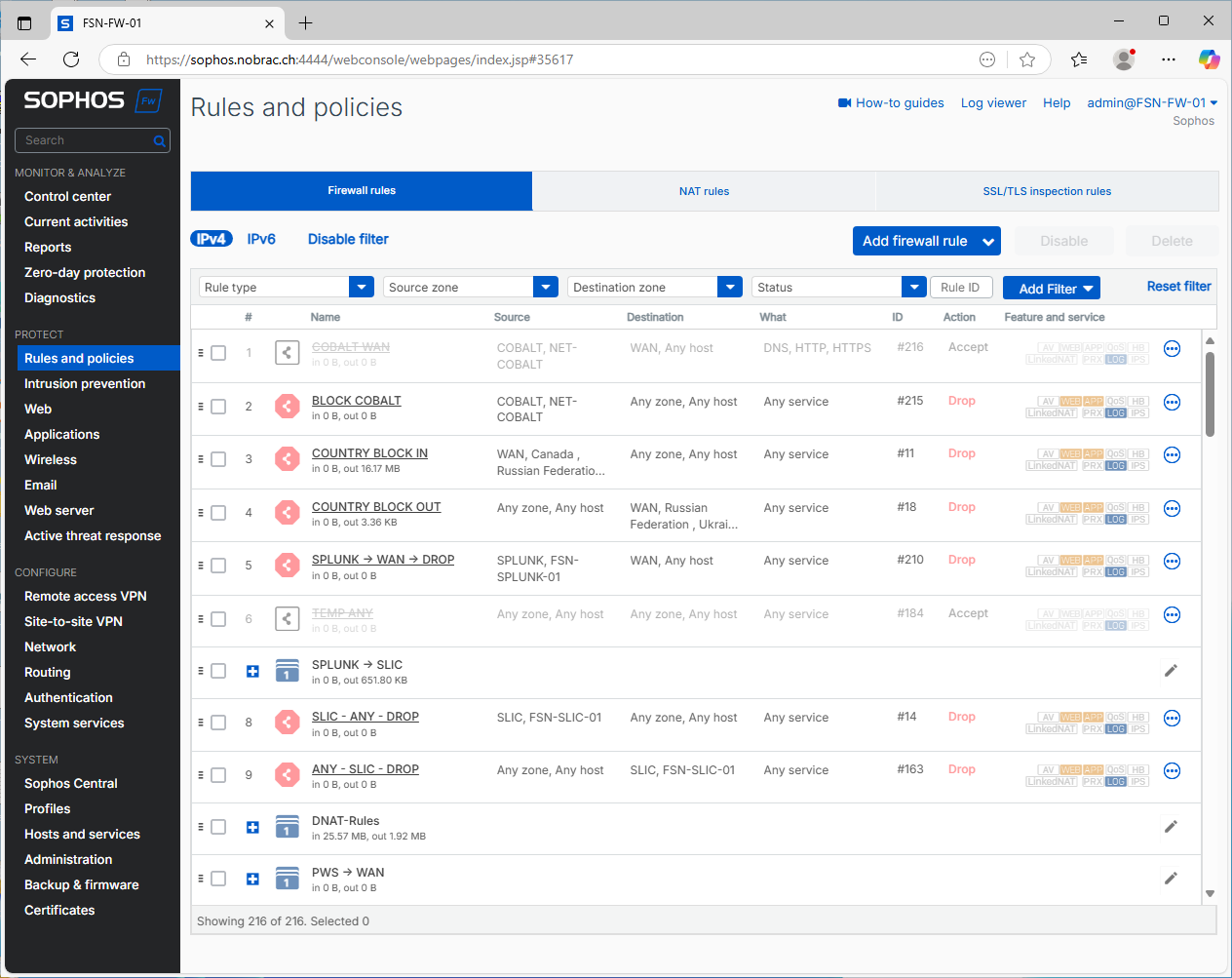Add this page to browser favorites
The height and width of the screenshot is (978, 1232).
click(1027, 59)
